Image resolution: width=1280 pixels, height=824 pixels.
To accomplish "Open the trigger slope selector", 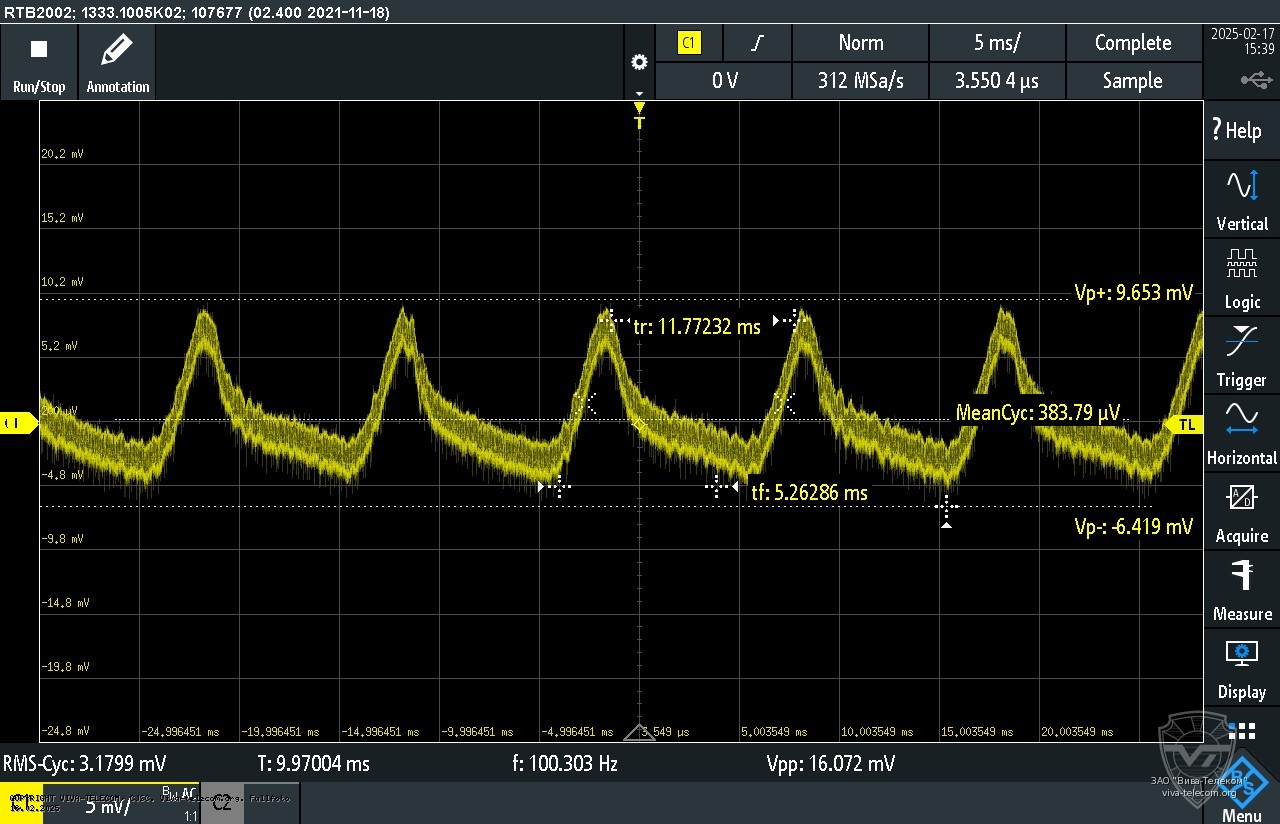I will 757,43.
